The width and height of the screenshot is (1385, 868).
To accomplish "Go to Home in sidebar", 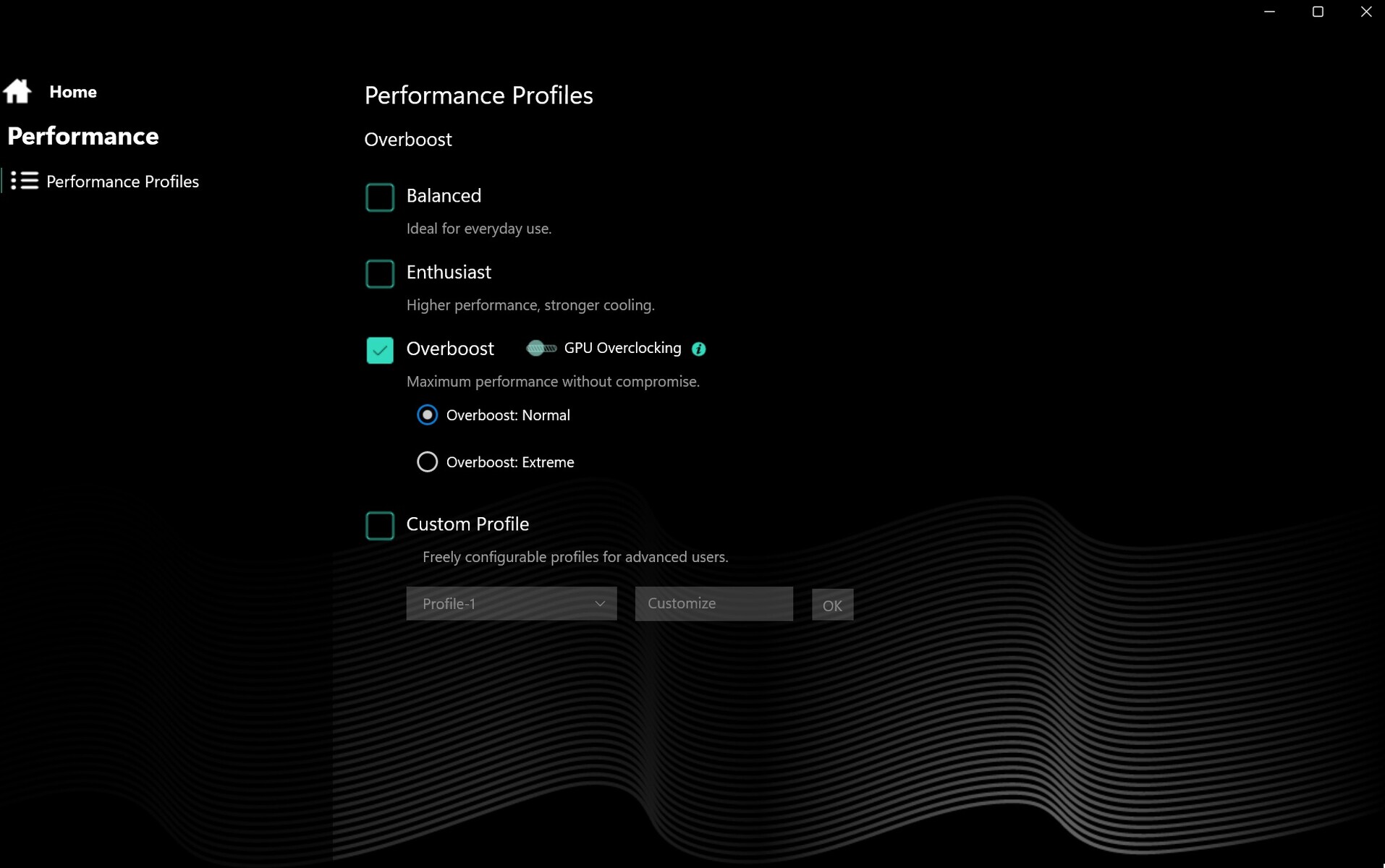I will click(73, 92).
